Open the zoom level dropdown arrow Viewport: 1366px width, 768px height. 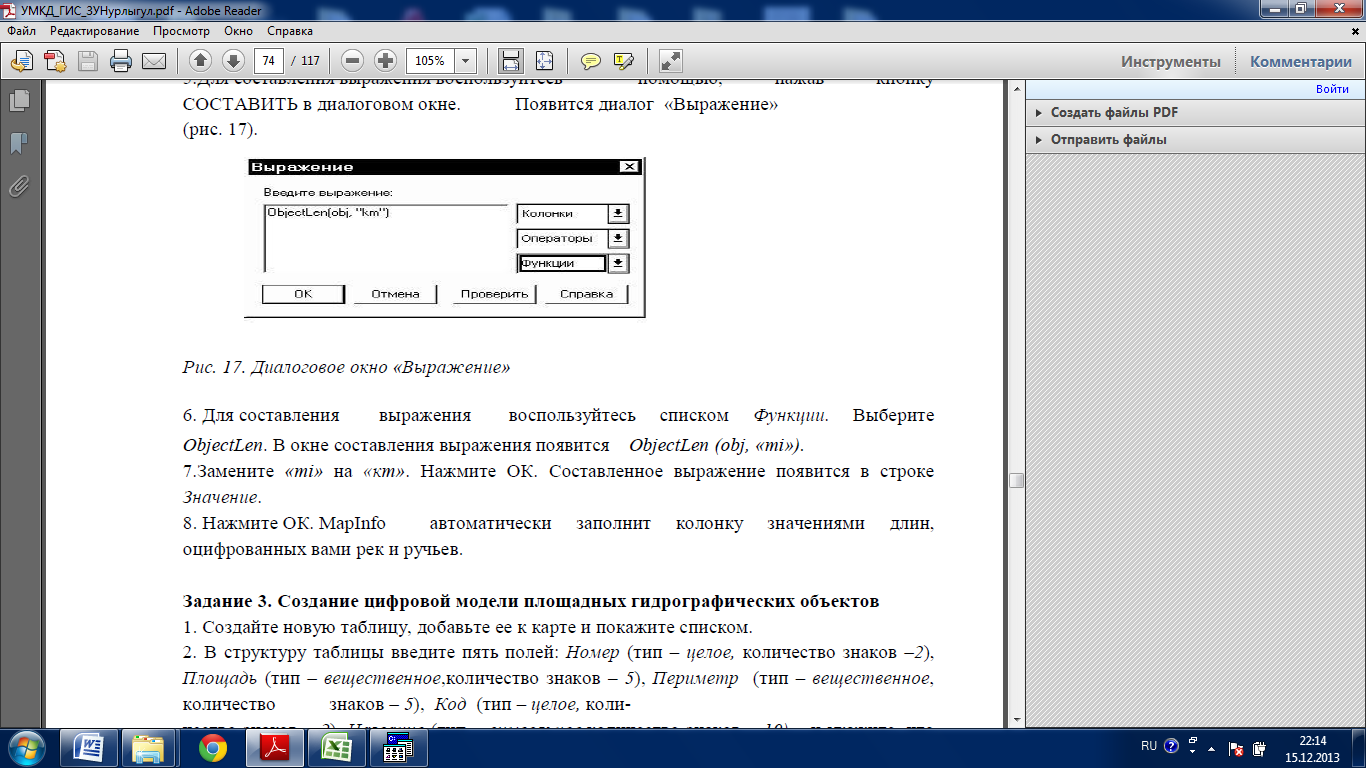coord(465,60)
